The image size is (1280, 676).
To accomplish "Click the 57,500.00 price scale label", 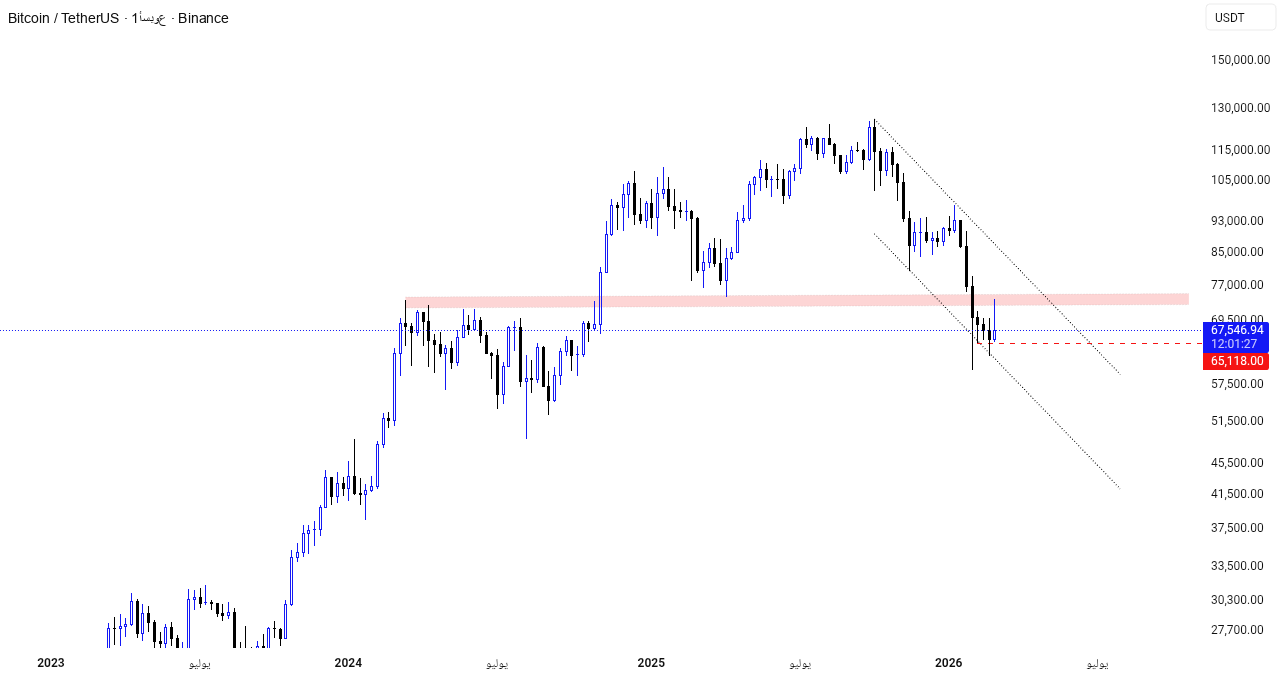I will [1240, 384].
